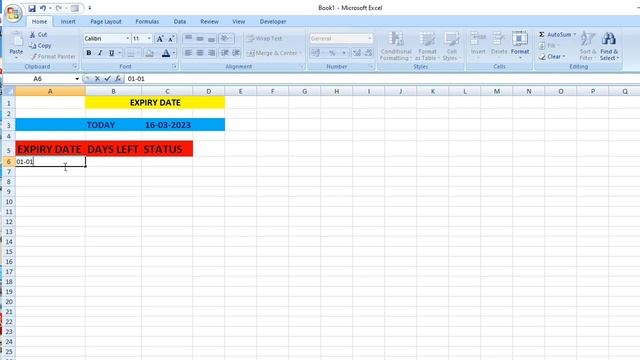Open Underline style dropdown arrow
This screenshot has height=360, width=640.
coord(119,53)
